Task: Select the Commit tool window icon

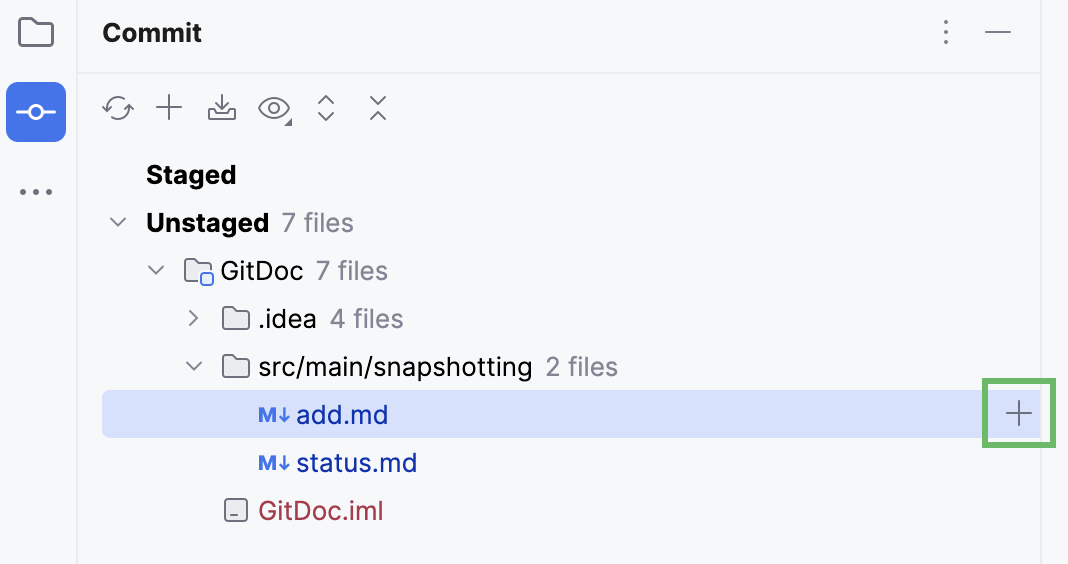Action: coord(36,112)
